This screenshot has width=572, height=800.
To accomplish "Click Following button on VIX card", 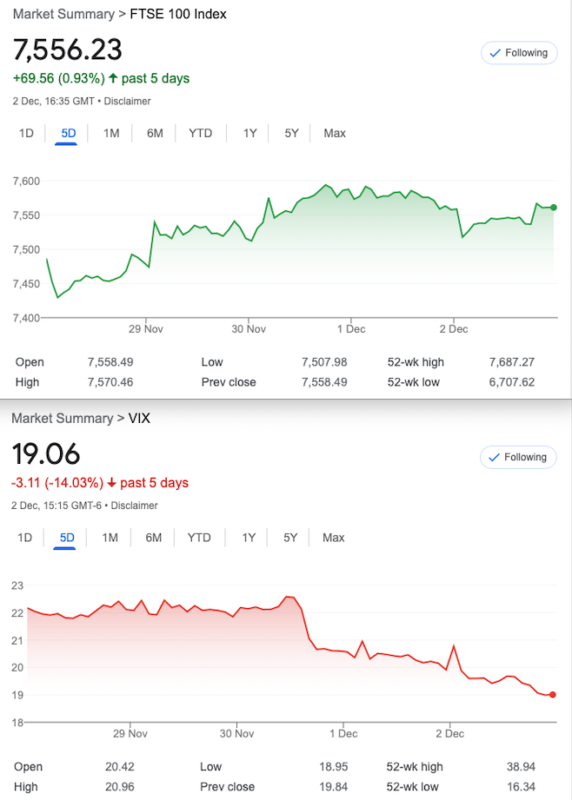I will click(x=518, y=457).
